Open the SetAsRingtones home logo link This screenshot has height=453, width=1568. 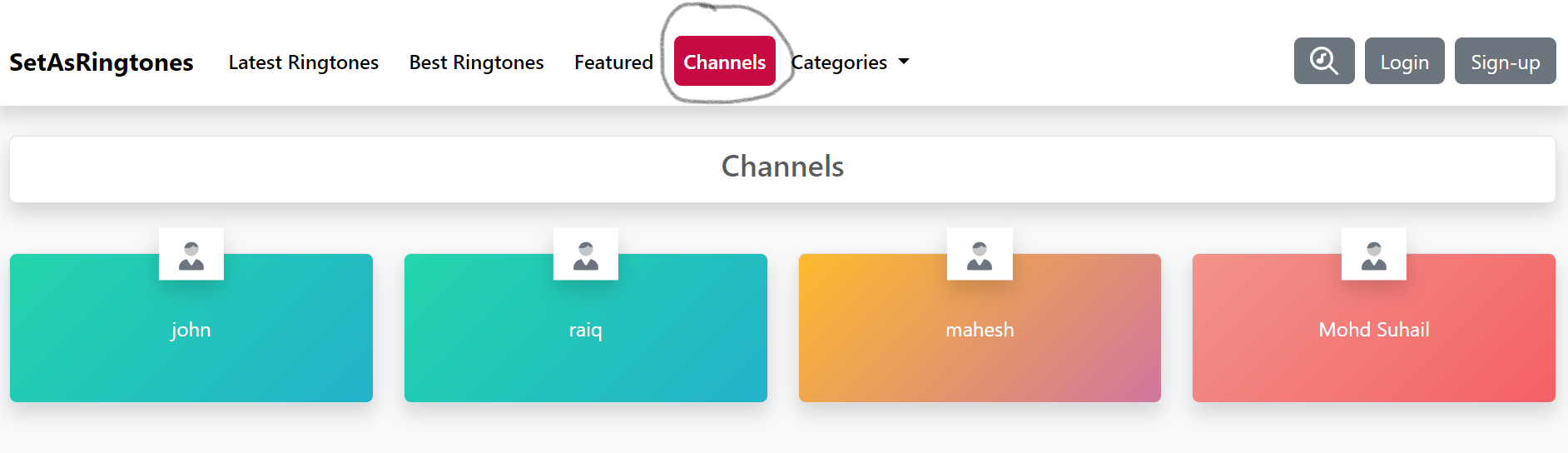click(102, 62)
